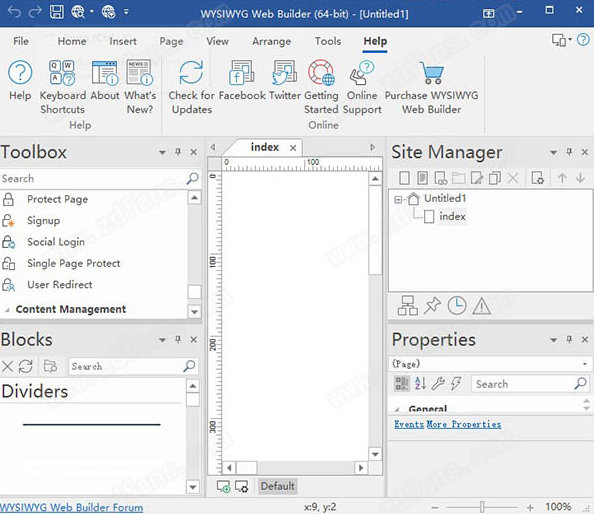Screen dimensions: 594x514
Task: Open Properties panel options dropdown arrow
Action: pyautogui.click(x=553, y=340)
